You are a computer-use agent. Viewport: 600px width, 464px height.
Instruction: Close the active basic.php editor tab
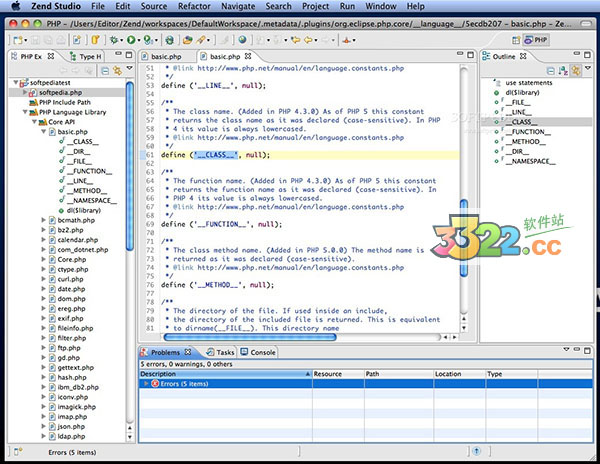(x=248, y=56)
